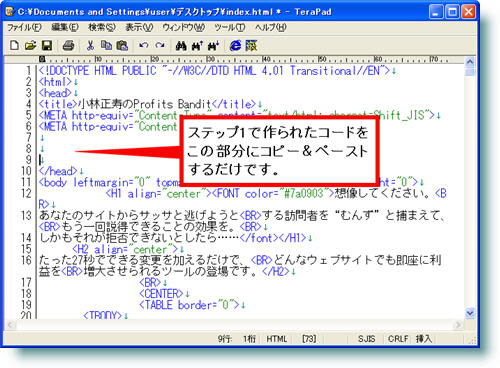The image size is (500, 368).
Task: Click the vertical scrollbar down arrow
Action: [470, 313]
